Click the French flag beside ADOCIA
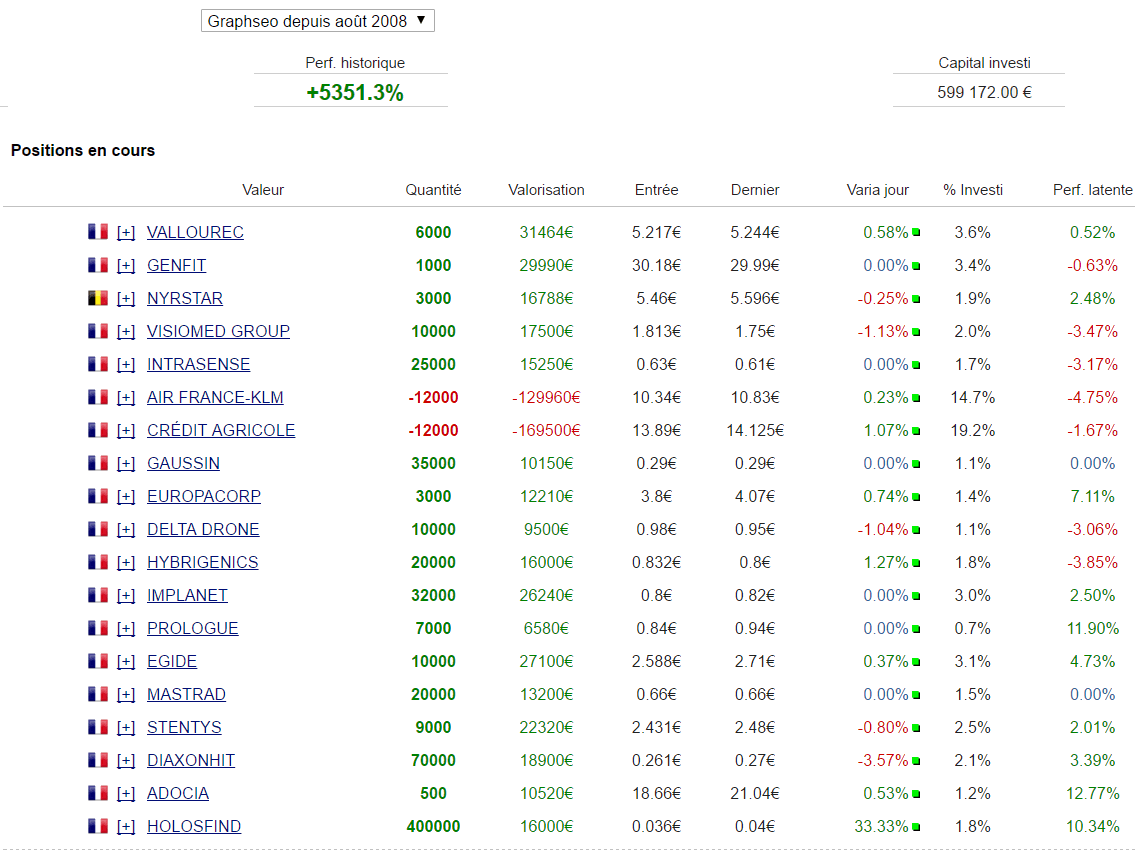The width and height of the screenshot is (1136, 850). 98,793
